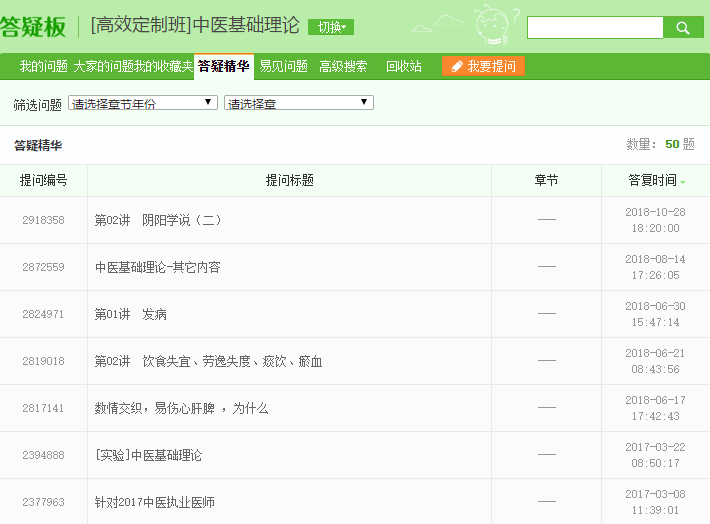Expand the 请选择章 chapter dropdown

pyautogui.click(x=299, y=103)
